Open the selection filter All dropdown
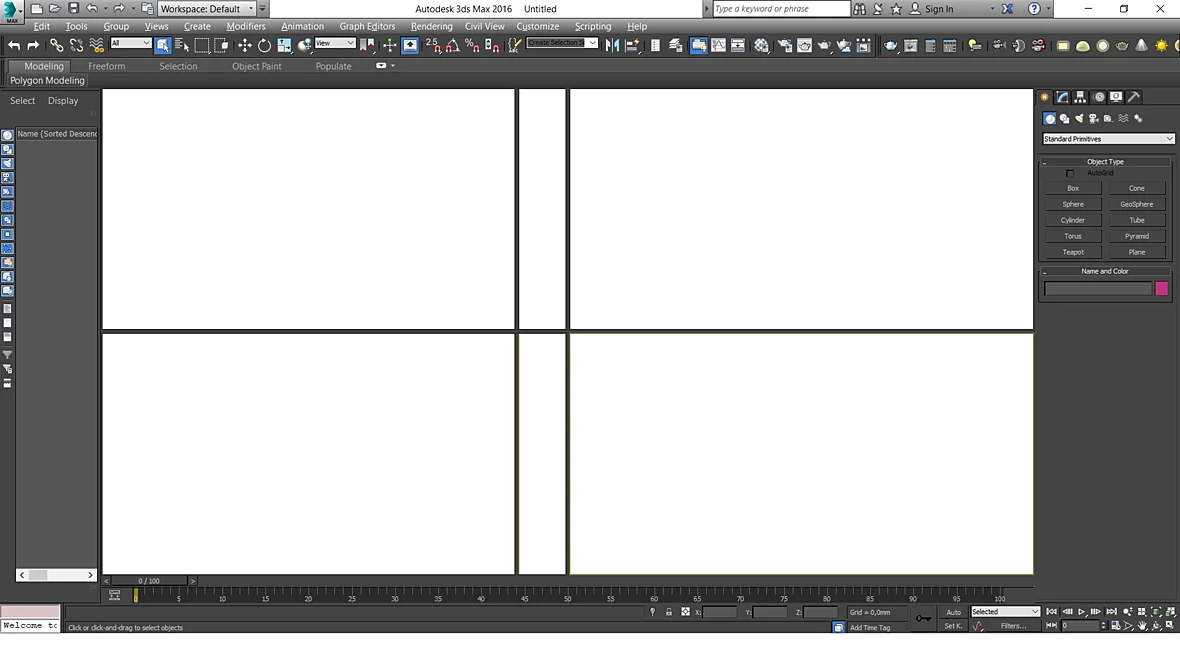This screenshot has width=1180, height=664. (130, 43)
